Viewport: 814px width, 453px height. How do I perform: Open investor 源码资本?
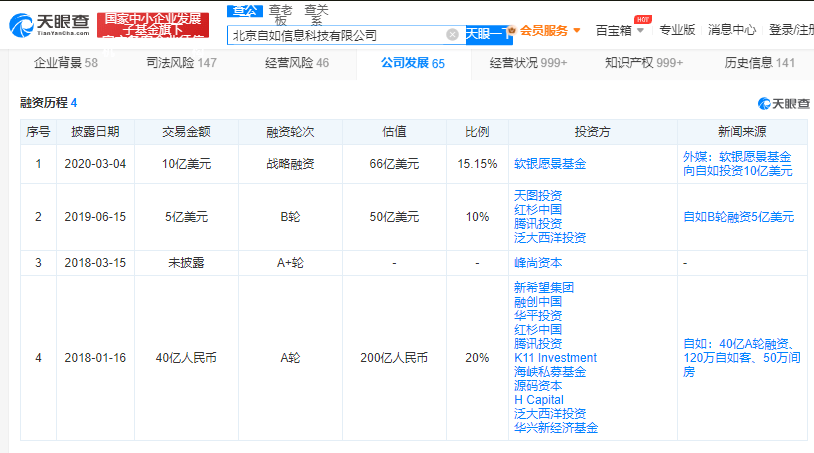point(538,386)
